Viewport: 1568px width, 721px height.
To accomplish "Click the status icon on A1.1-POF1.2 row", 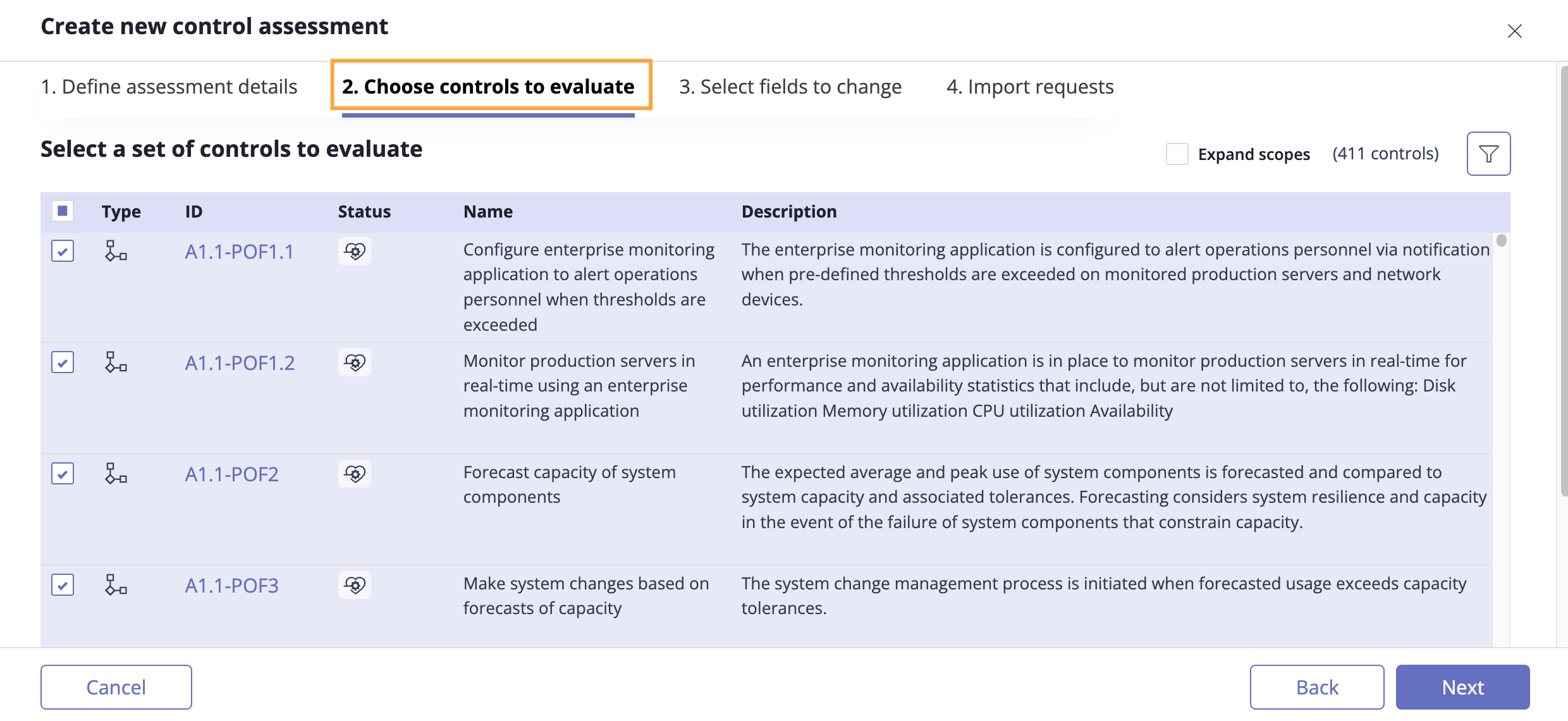I will point(355,362).
